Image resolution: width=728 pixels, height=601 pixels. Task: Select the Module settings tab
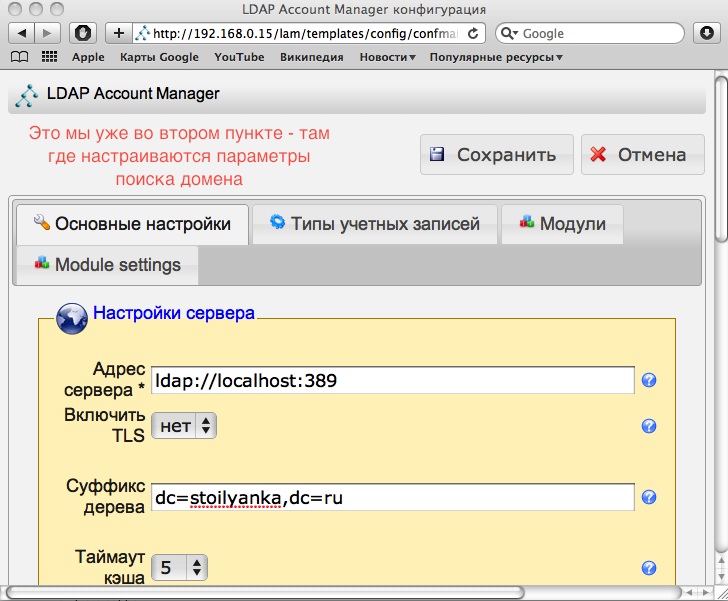click(107, 265)
